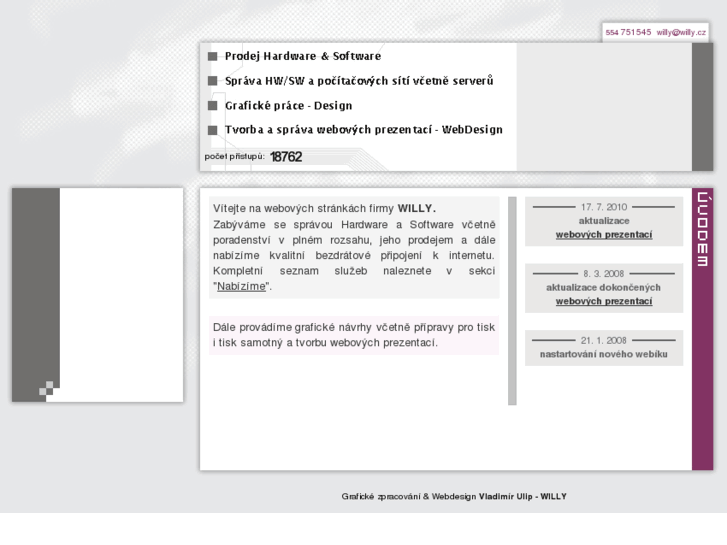Click the news date 8. 3. 2008
The width and height of the screenshot is (727, 545).
(604, 274)
